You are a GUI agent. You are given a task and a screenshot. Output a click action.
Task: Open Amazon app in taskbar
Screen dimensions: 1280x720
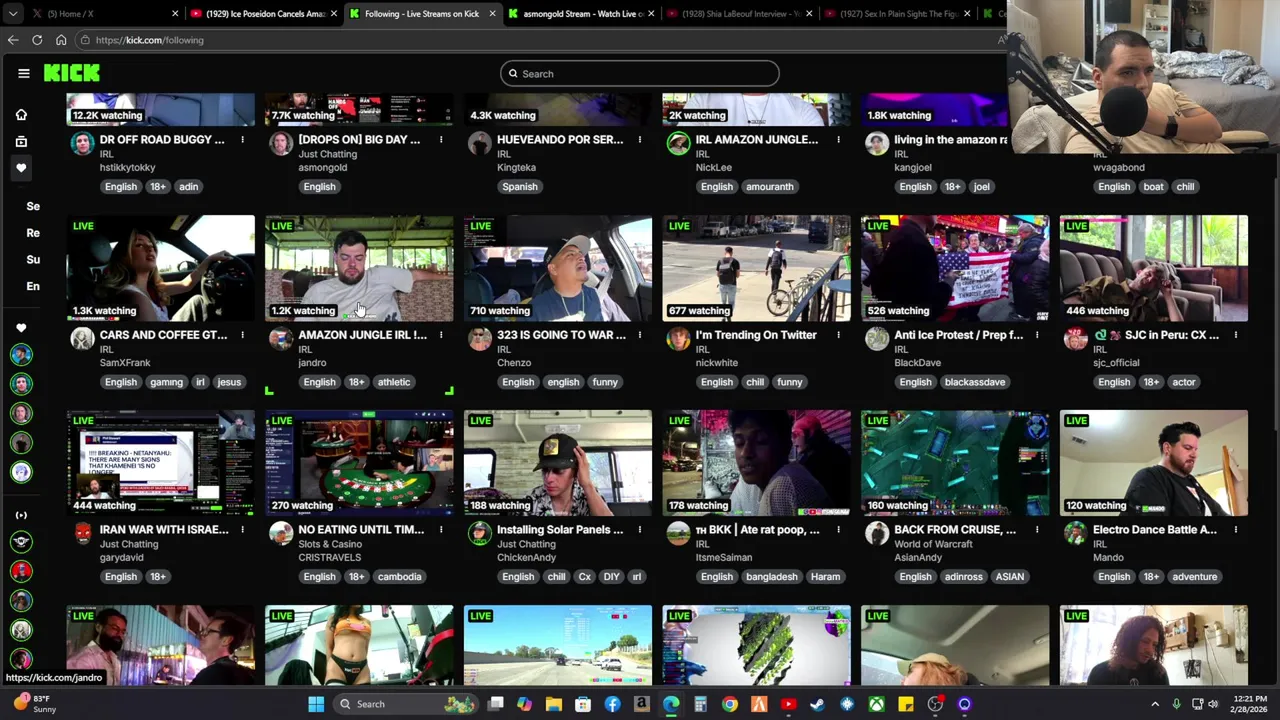click(641, 704)
